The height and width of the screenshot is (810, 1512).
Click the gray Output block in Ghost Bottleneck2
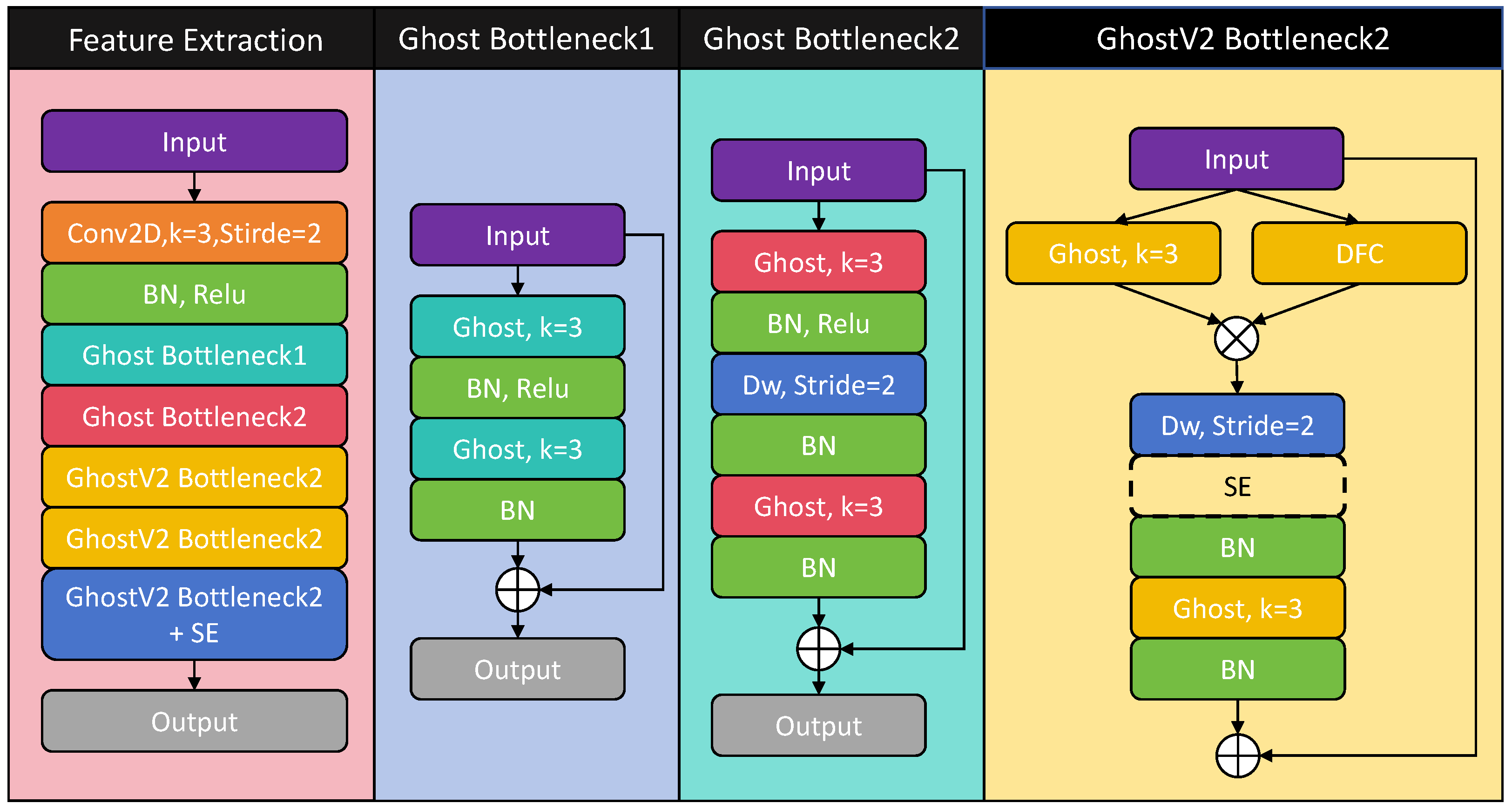click(x=818, y=726)
